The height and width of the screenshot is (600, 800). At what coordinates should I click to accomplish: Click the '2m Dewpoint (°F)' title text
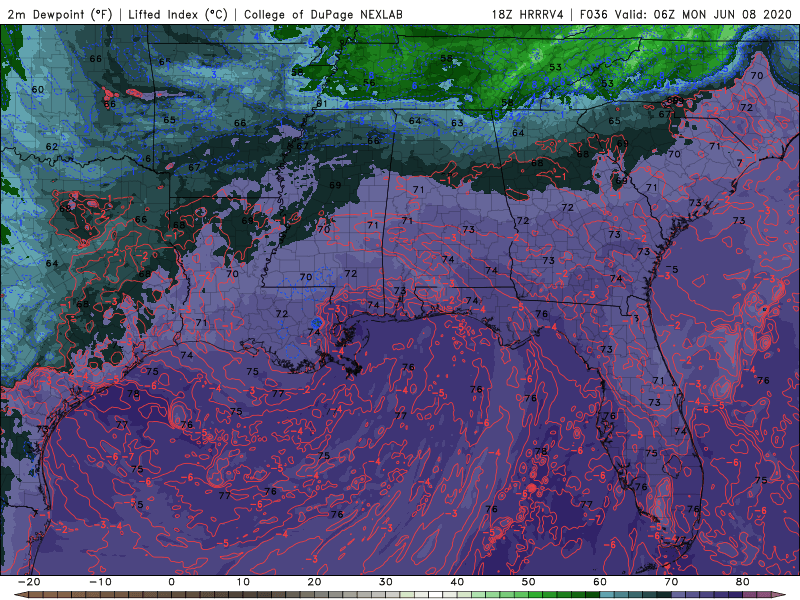[60, 14]
